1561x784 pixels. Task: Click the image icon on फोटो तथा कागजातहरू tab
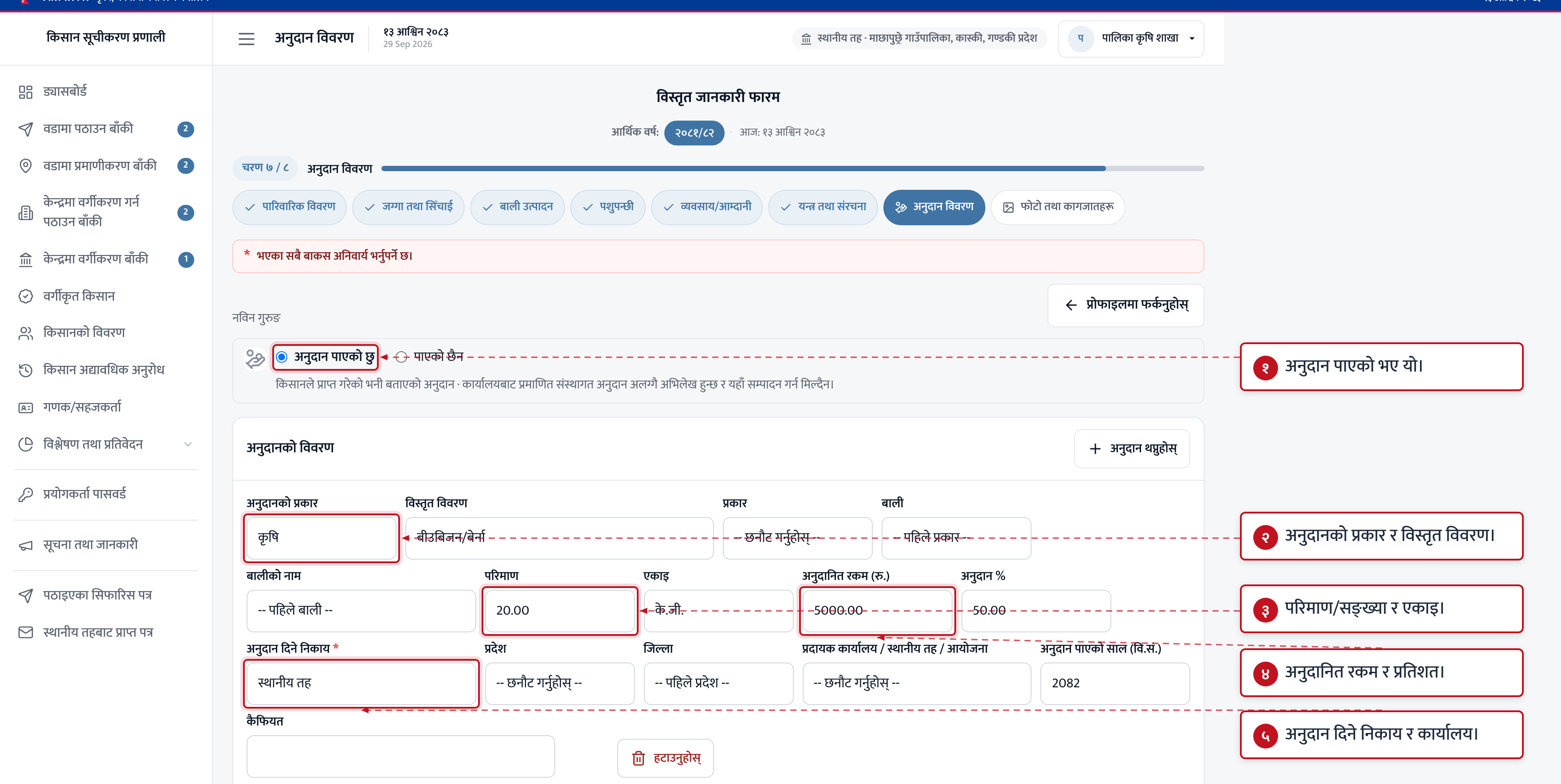[1008, 207]
